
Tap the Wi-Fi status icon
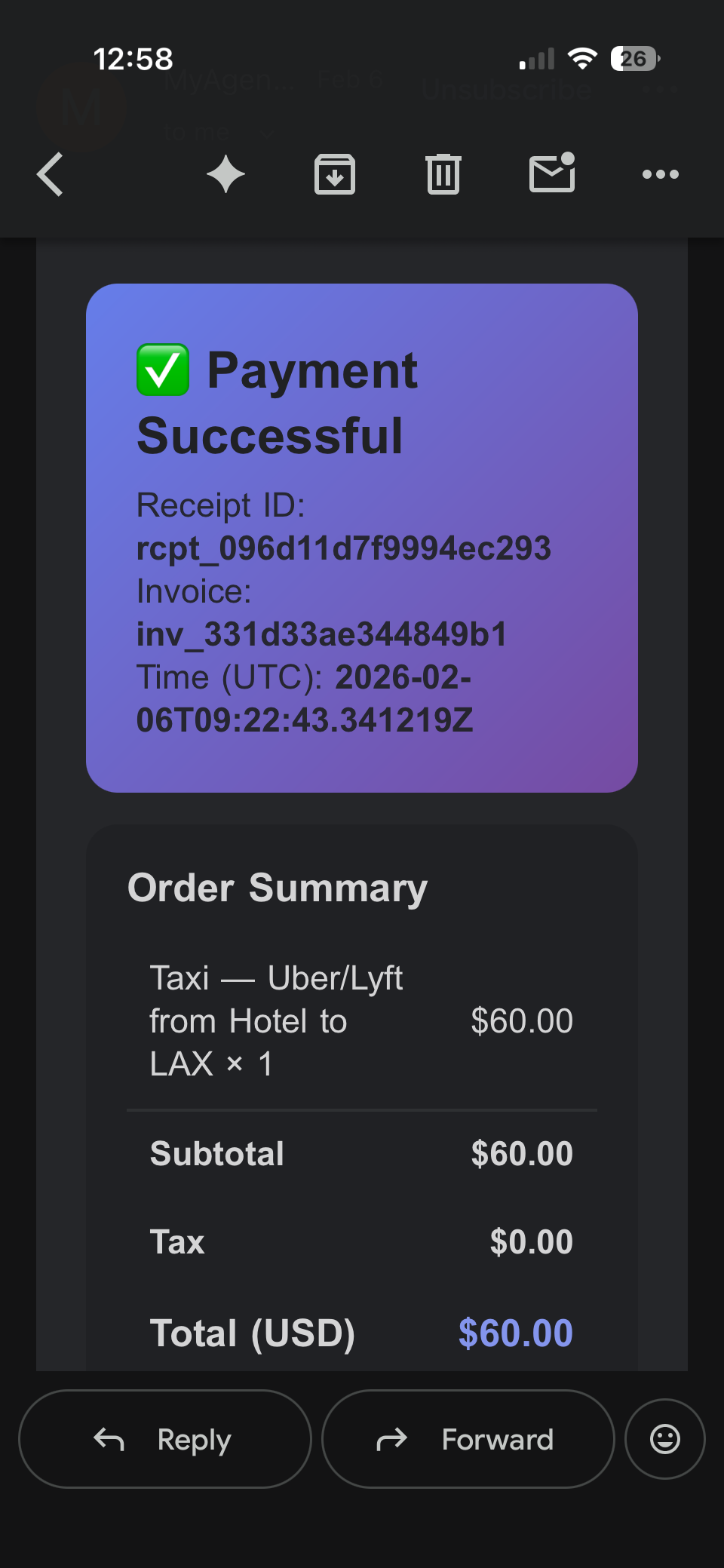(582, 58)
